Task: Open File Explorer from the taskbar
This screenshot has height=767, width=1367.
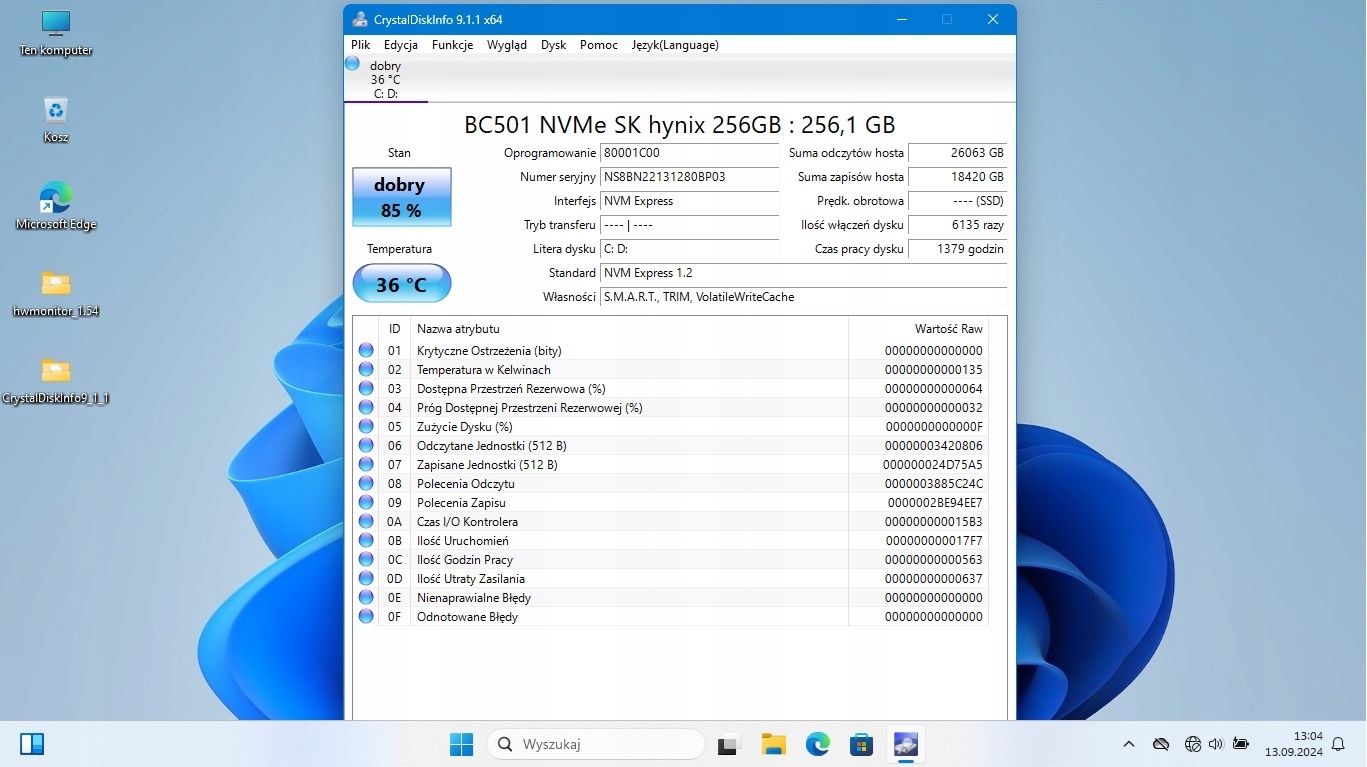Action: [x=773, y=744]
